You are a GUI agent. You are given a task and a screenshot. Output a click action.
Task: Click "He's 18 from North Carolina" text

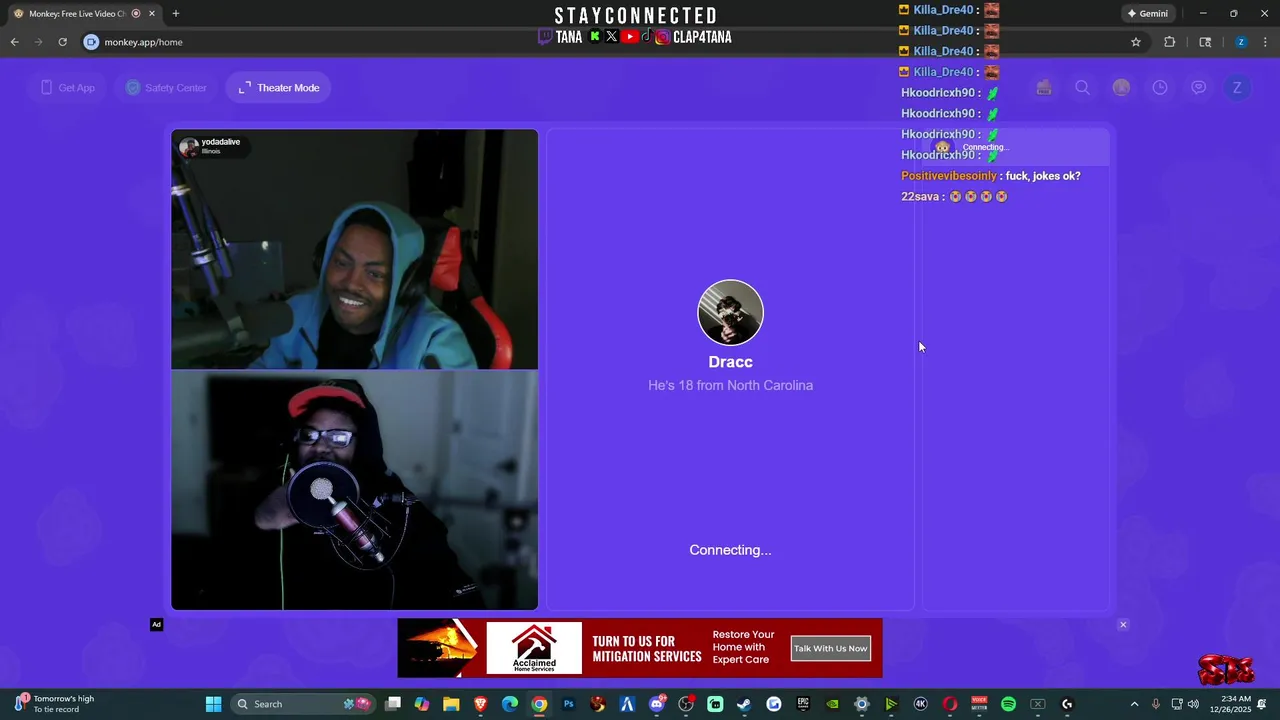[x=730, y=385]
